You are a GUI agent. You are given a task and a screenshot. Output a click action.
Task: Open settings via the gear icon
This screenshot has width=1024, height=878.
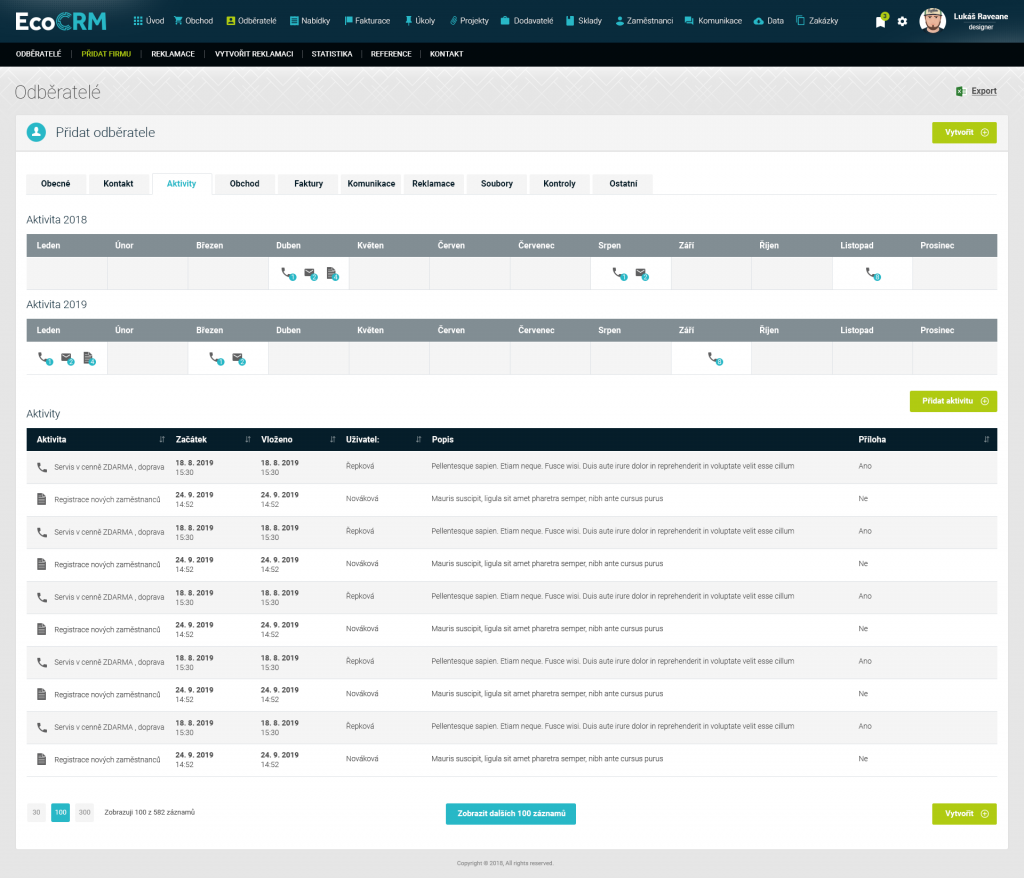pyautogui.click(x=902, y=21)
